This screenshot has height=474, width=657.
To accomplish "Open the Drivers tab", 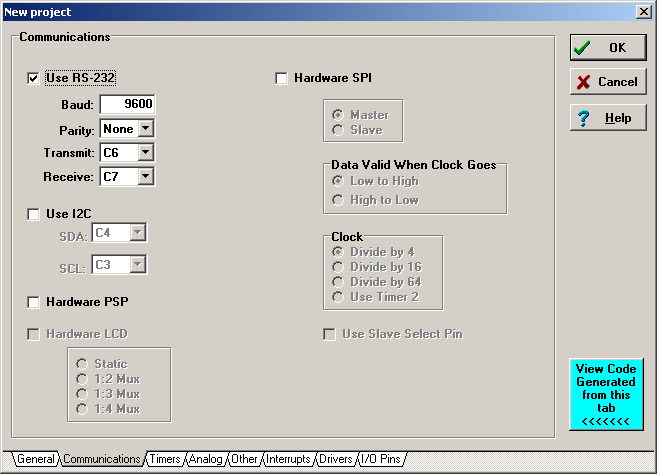I will pos(336,459).
